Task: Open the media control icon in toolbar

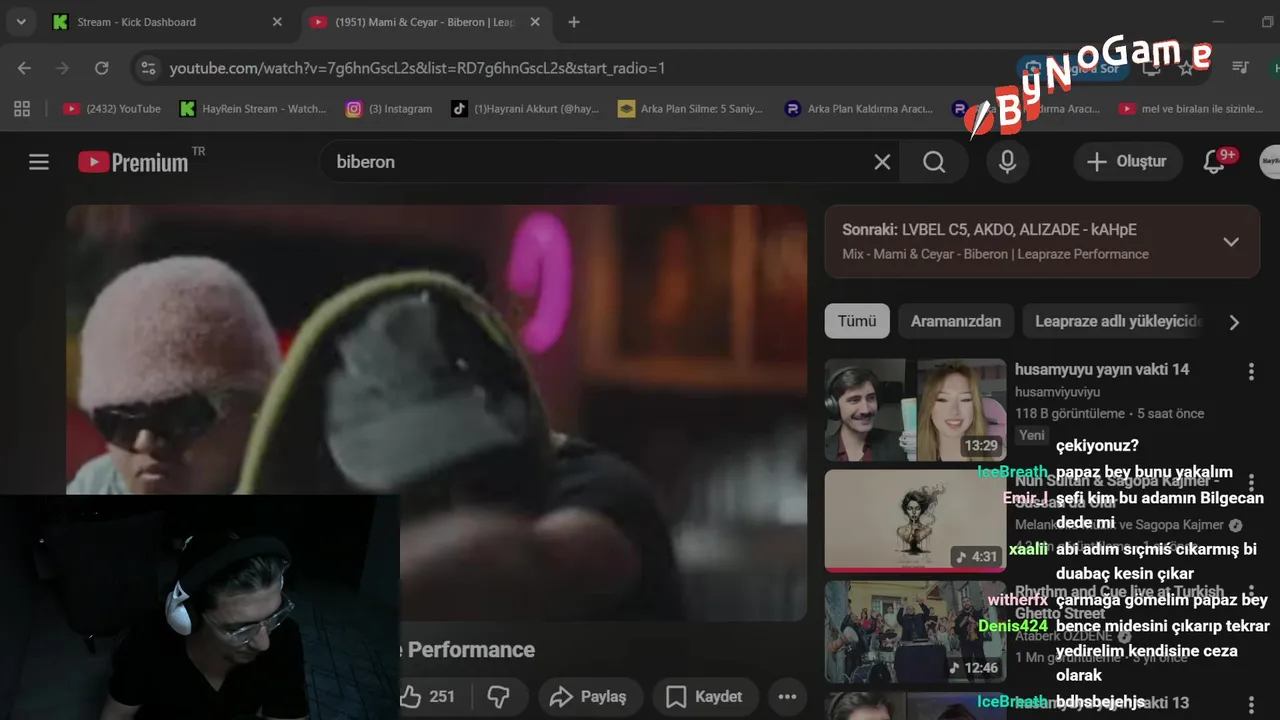Action: 1240,68
